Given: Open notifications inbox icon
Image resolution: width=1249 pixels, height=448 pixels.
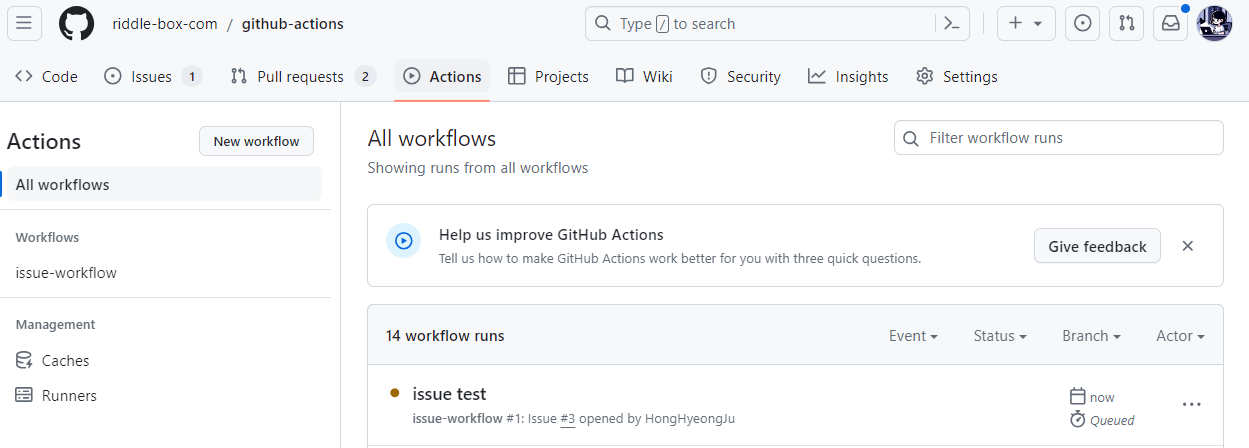Looking at the screenshot, I should pos(1170,23).
